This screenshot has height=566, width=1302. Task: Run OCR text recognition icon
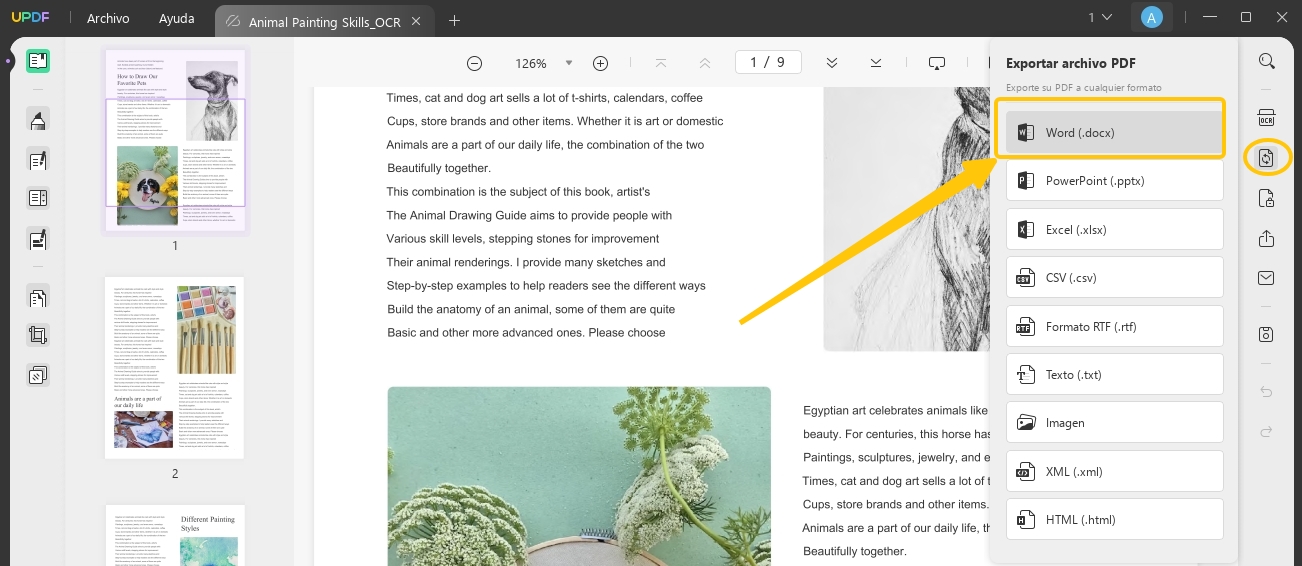1267,118
